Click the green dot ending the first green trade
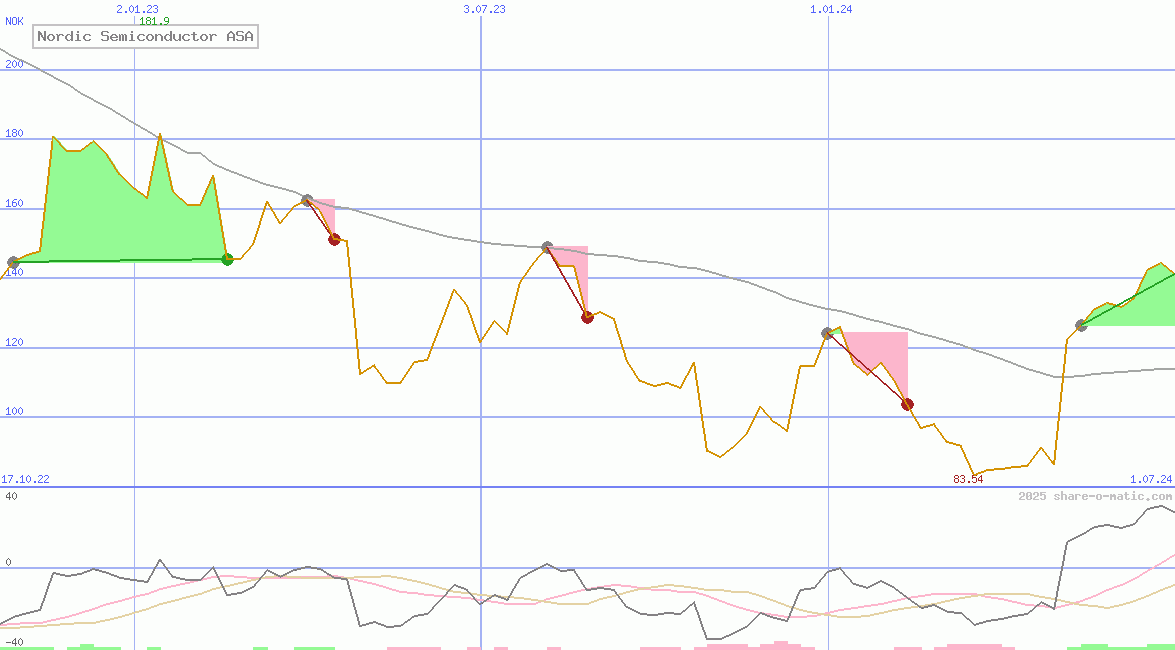The width and height of the screenshot is (1175, 650). [227, 259]
